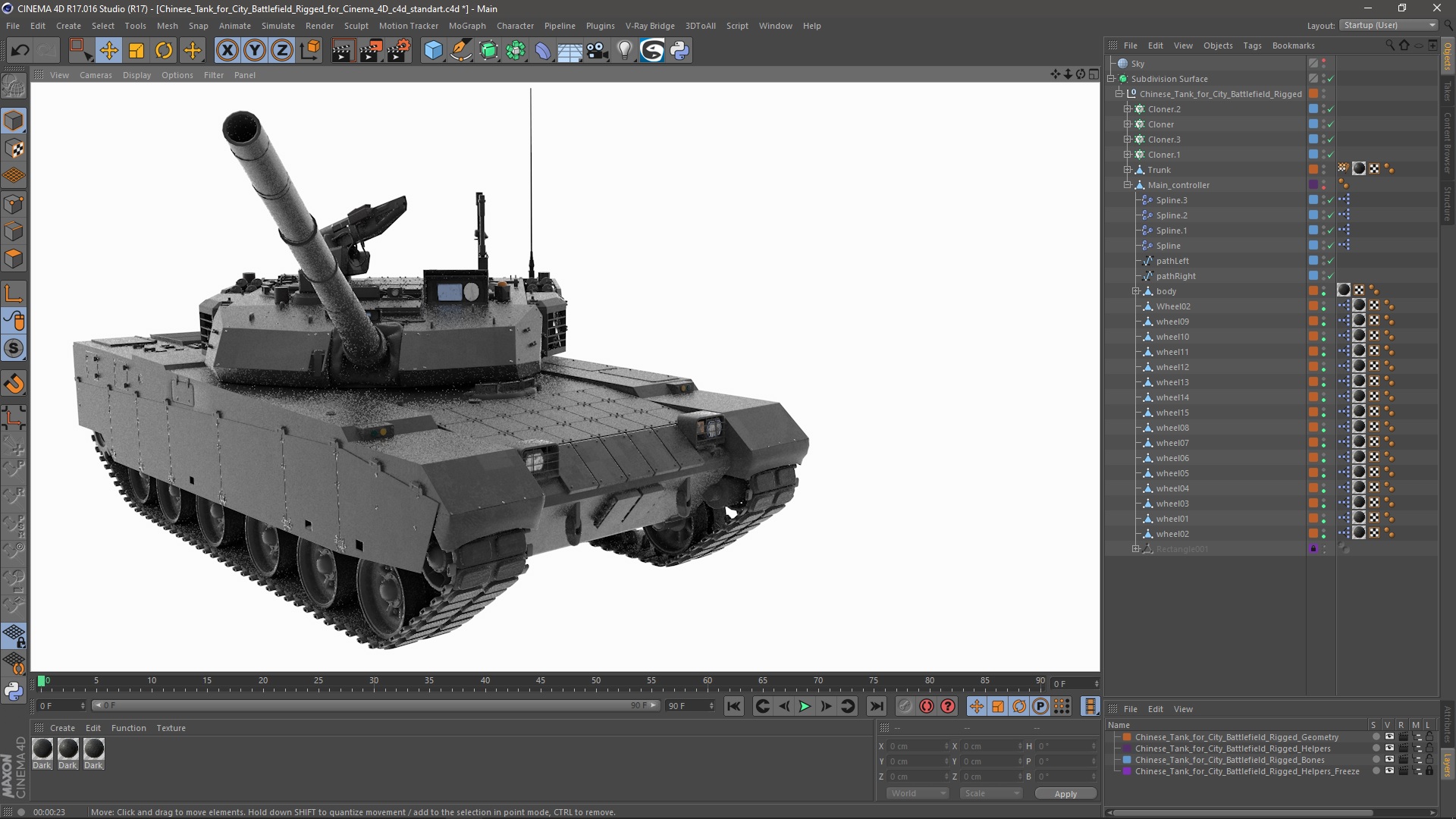Select the Rotate tool
Screen dimensions: 1456x819
[164, 51]
